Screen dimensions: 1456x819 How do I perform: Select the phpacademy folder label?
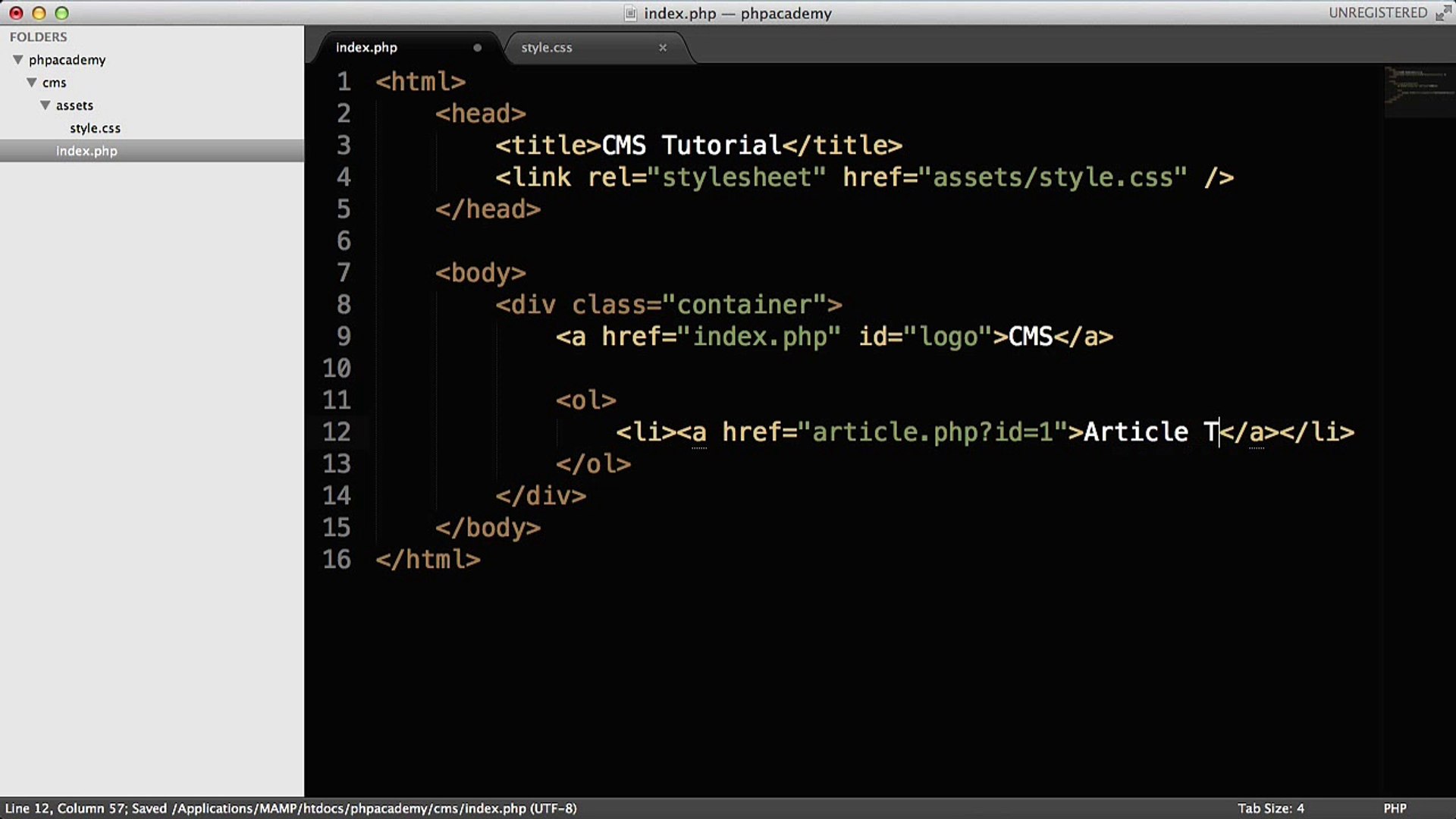67,60
